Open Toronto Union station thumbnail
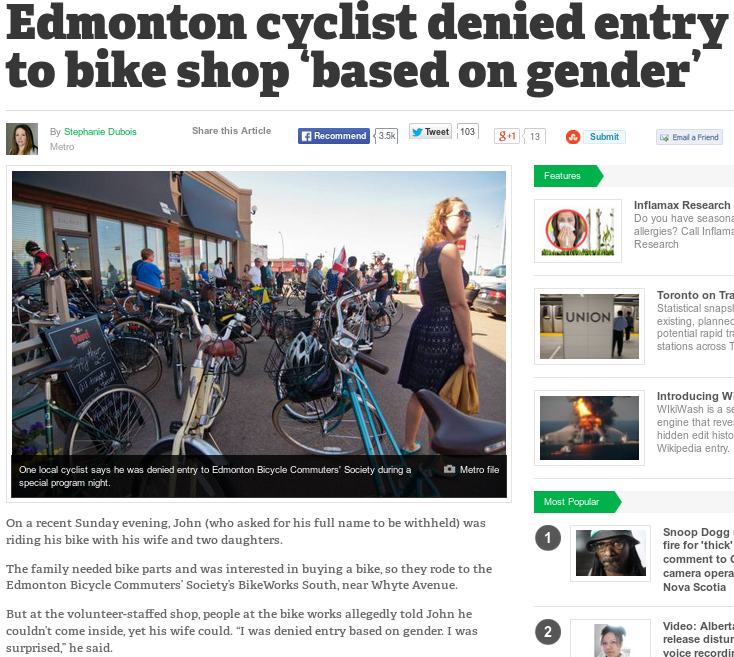Viewport: 734px width, 657px height. point(589,326)
